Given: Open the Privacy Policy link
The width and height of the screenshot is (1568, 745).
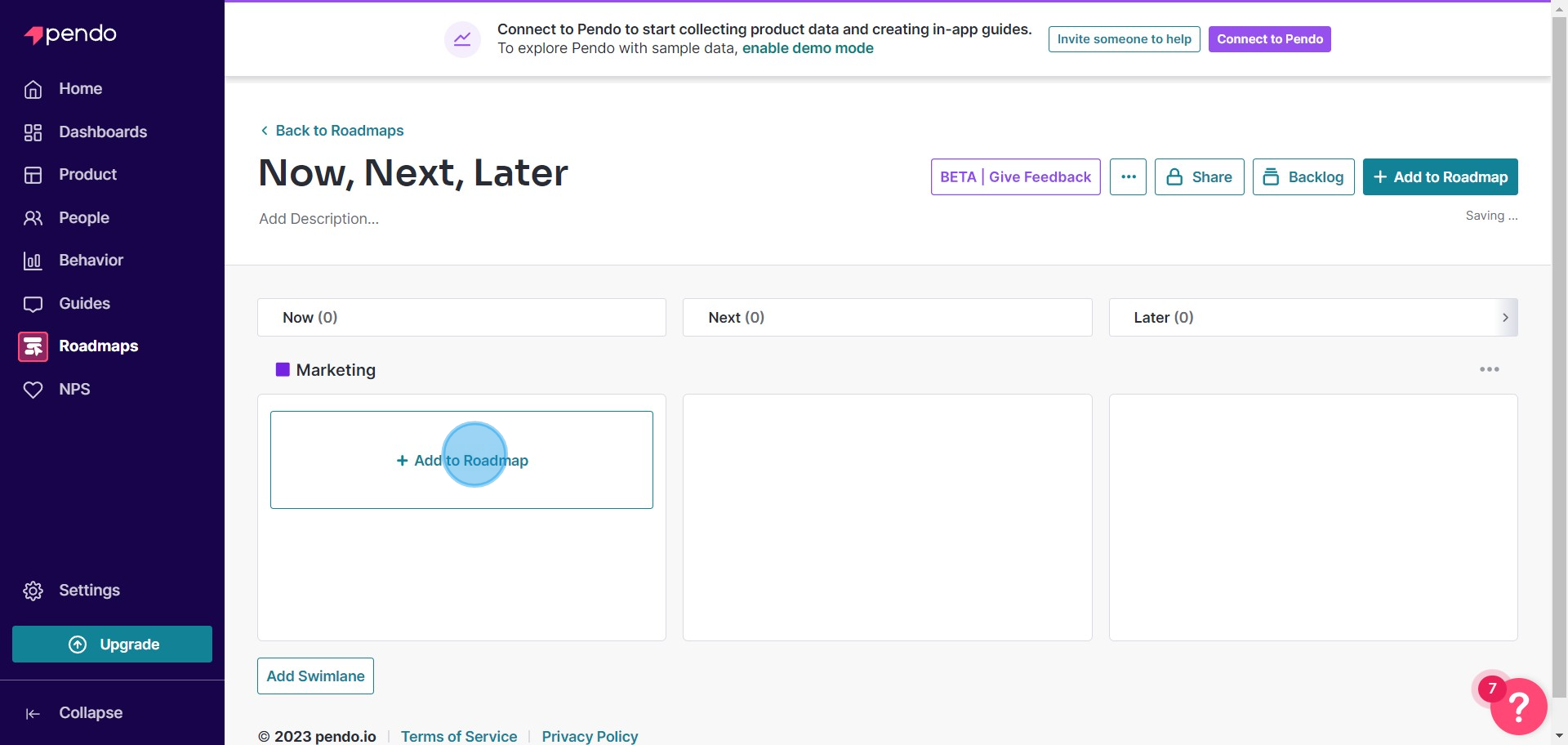Looking at the screenshot, I should tap(590, 736).
